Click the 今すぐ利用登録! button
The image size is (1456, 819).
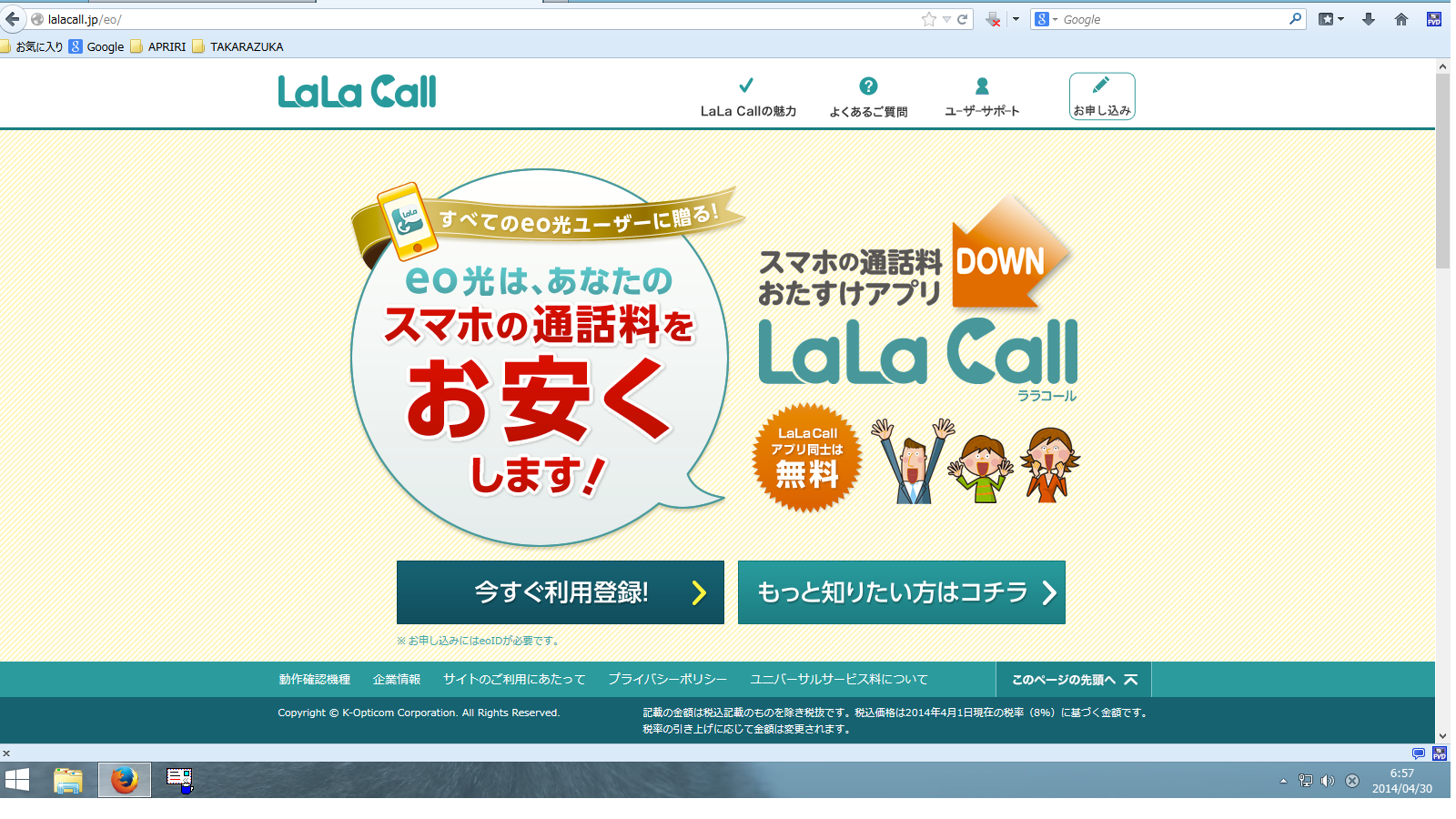click(x=561, y=592)
